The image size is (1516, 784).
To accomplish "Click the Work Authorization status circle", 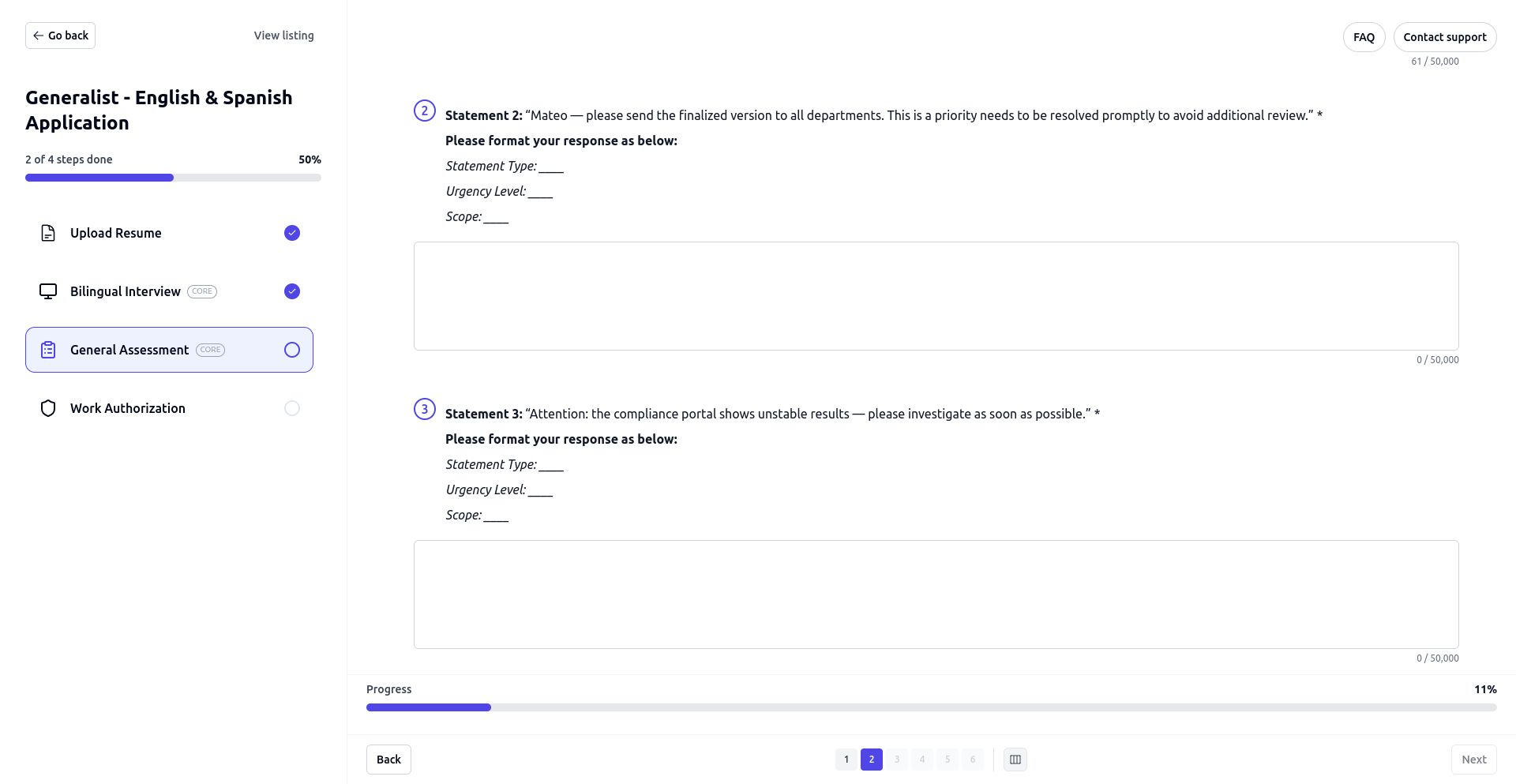I will pos(292,408).
